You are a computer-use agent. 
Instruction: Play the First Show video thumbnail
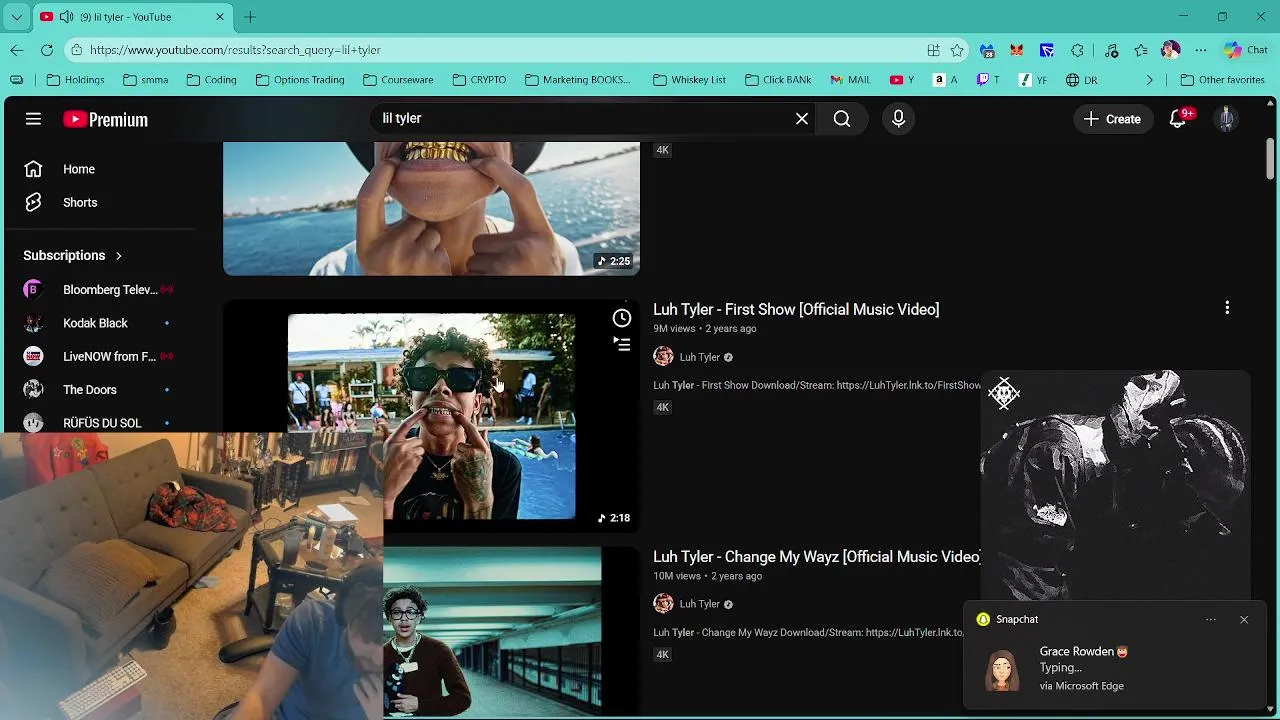coord(431,416)
